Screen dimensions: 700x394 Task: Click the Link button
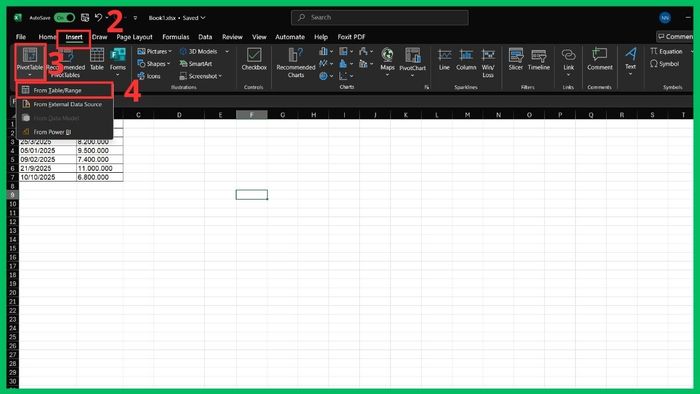(568, 62)
